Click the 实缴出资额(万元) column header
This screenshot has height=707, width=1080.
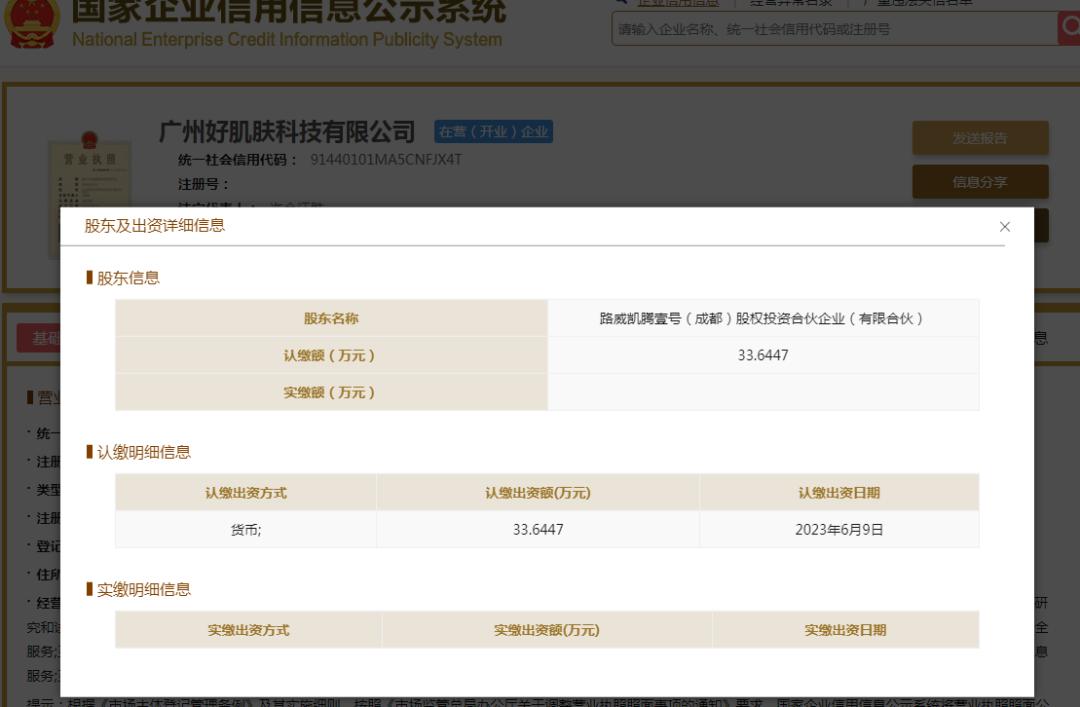point(547,630)
